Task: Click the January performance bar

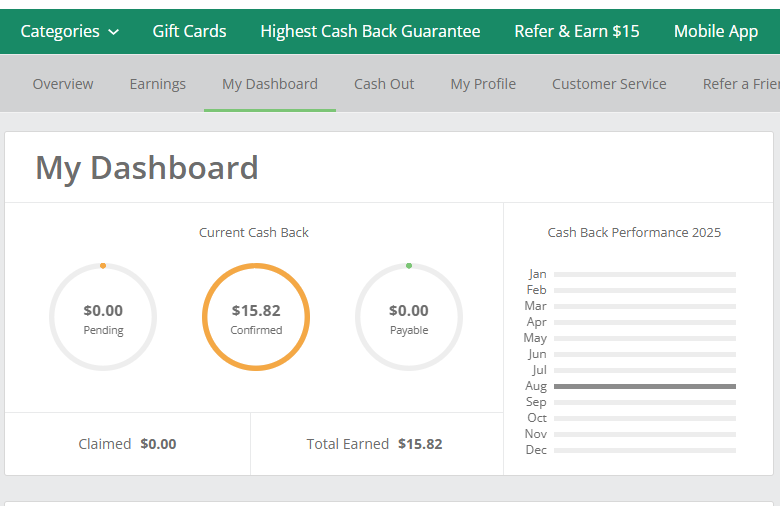Action: [644, 274]
